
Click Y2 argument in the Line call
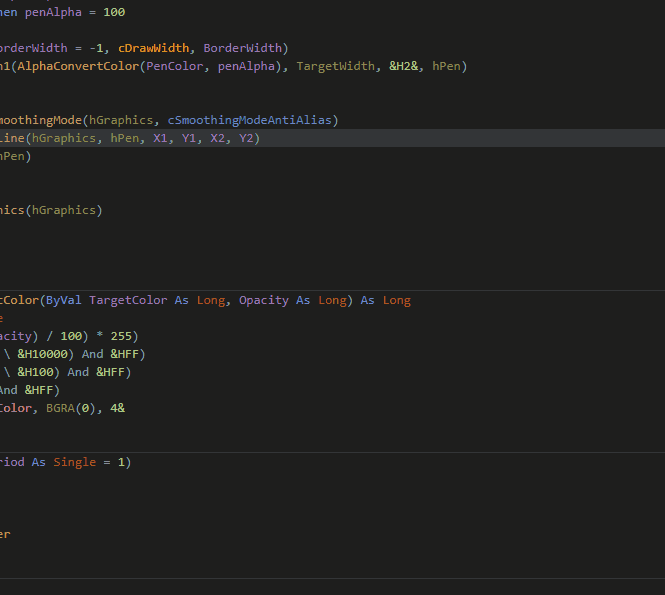coord(246,138)
